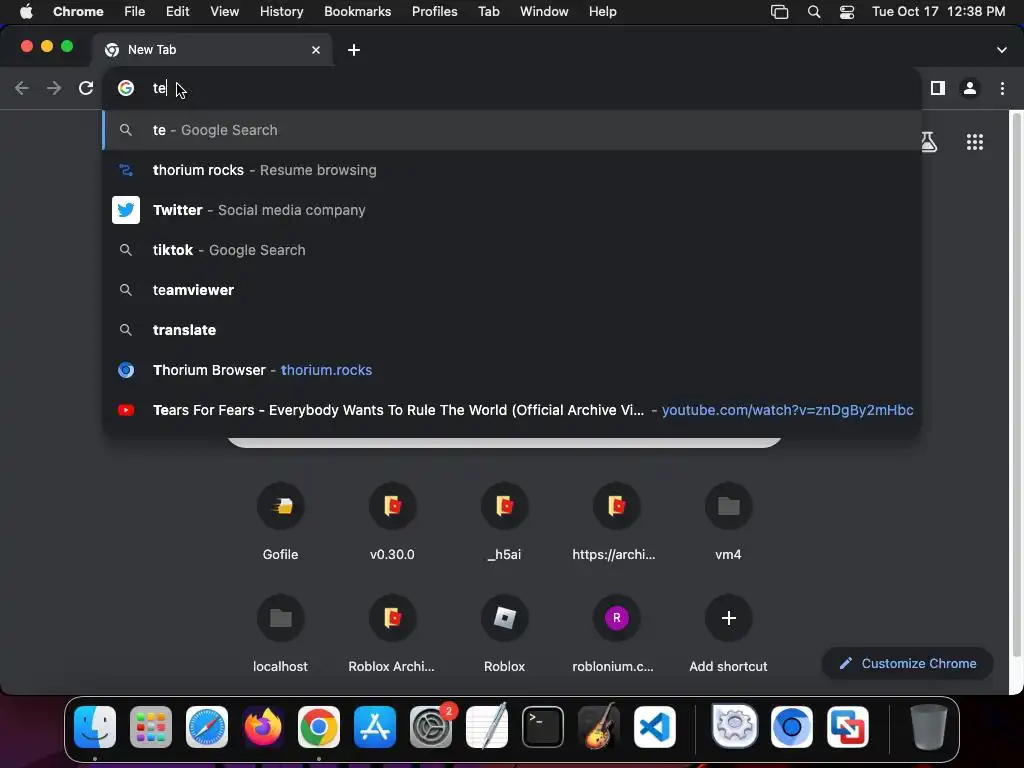Image resolution: width=1024 pixels, height=768 pixels.
Task: Close the New Tab tab
Action: pyautogui.click(x=316, y=50)
